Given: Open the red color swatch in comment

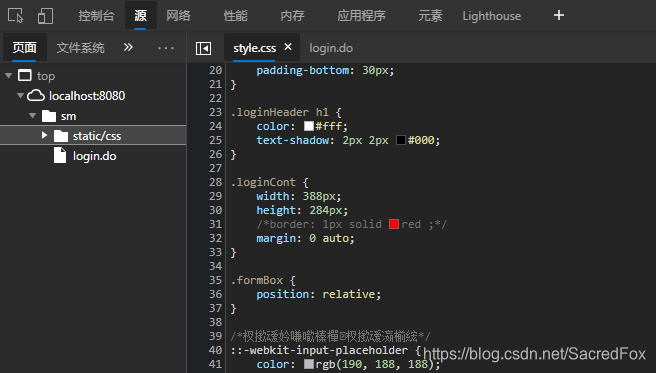Looking at the screenshot, I should tap(394, 224).
